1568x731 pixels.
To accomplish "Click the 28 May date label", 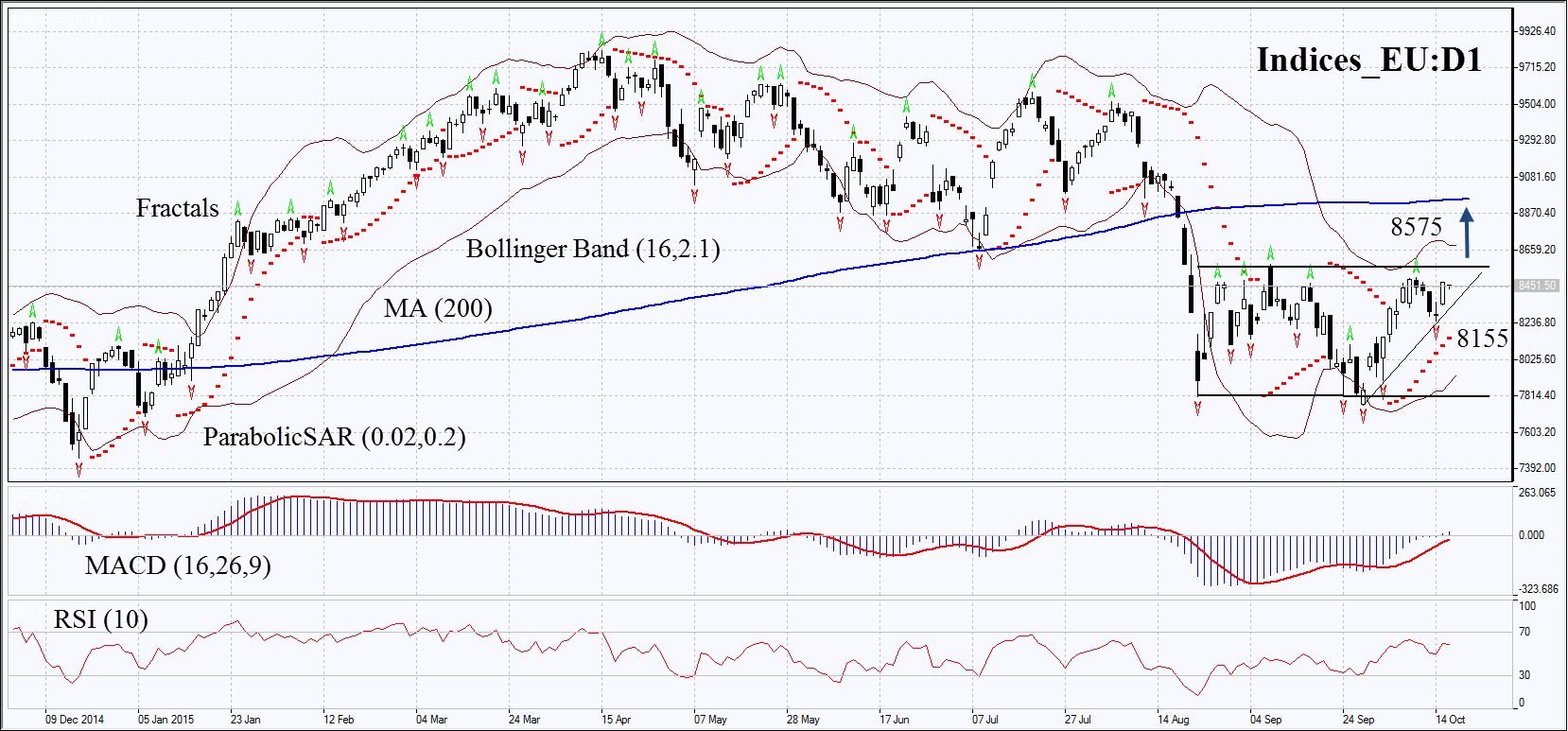I will click(803, 720).
